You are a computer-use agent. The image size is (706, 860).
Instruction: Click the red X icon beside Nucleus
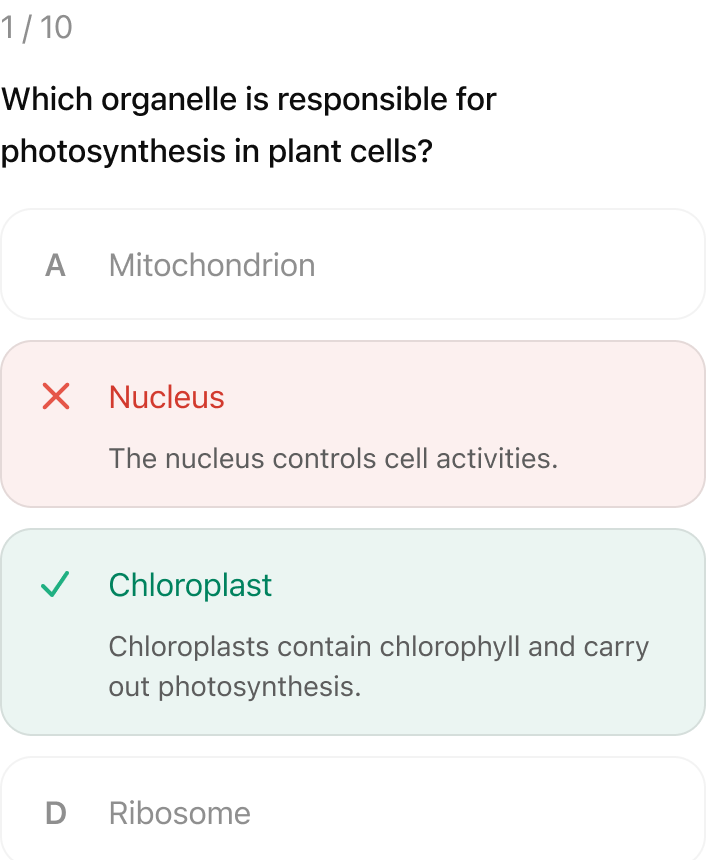click(57, 397)
